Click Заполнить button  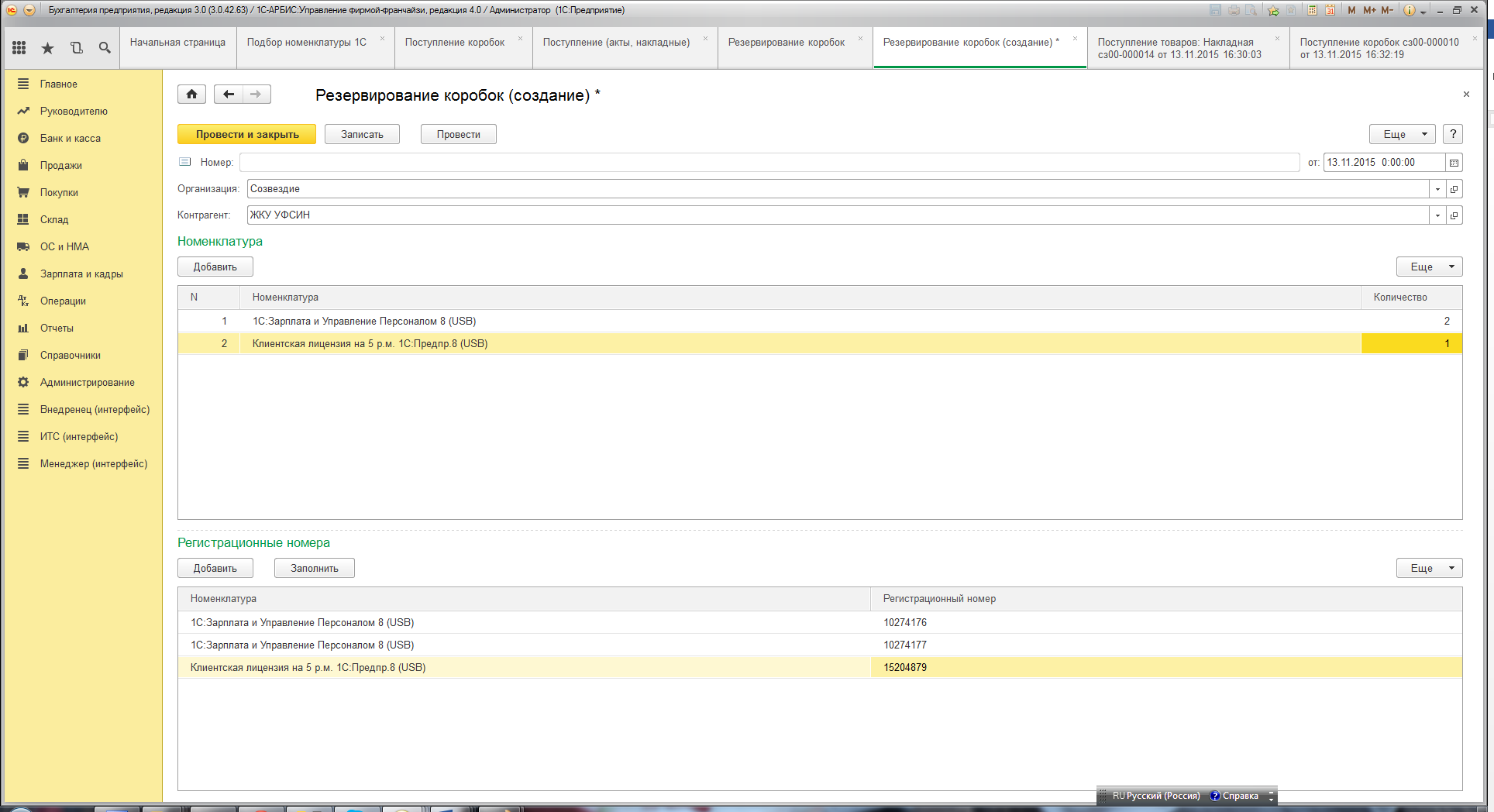coord(314,568)
